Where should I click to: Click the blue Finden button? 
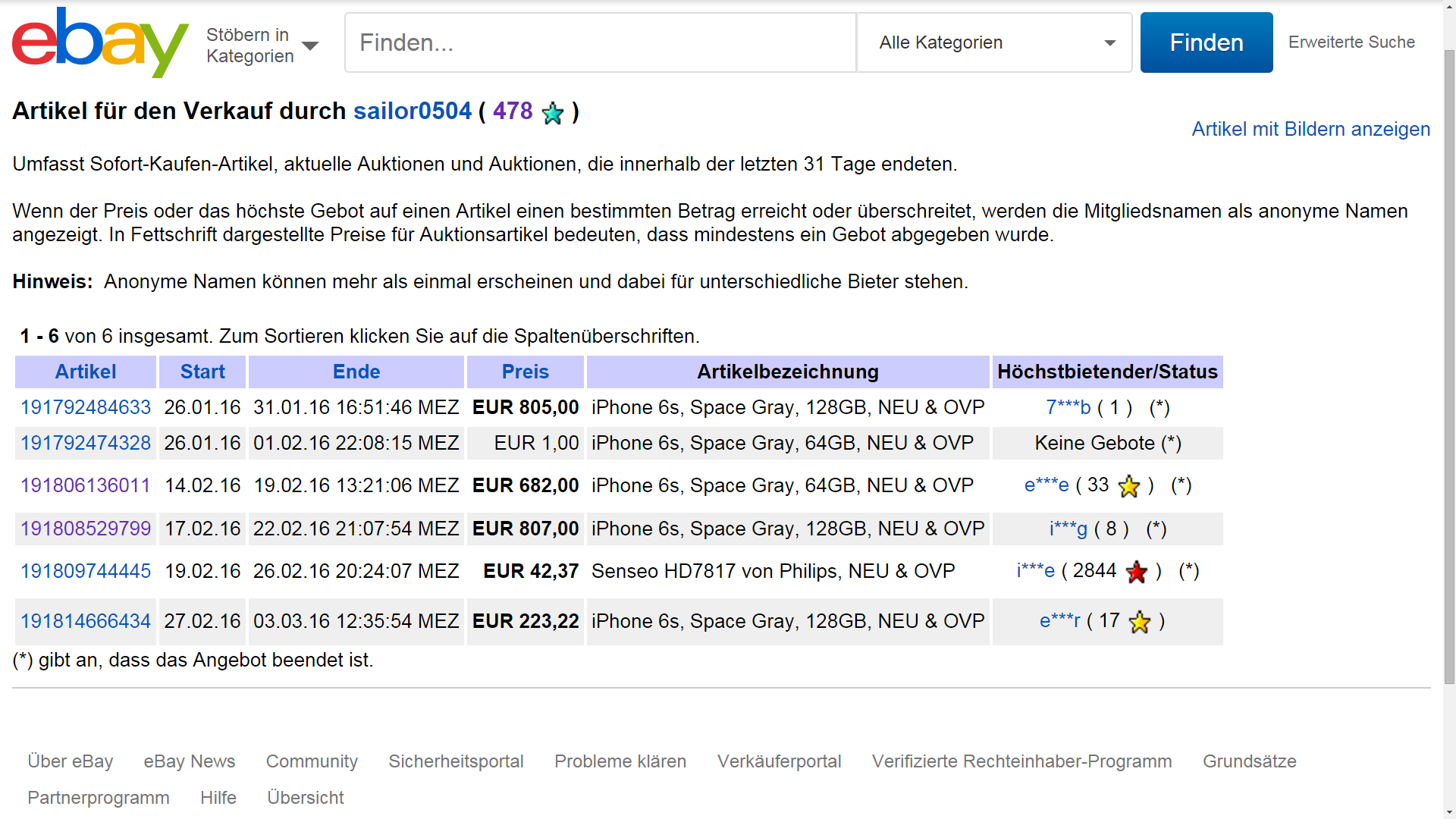coord(1207,42)
